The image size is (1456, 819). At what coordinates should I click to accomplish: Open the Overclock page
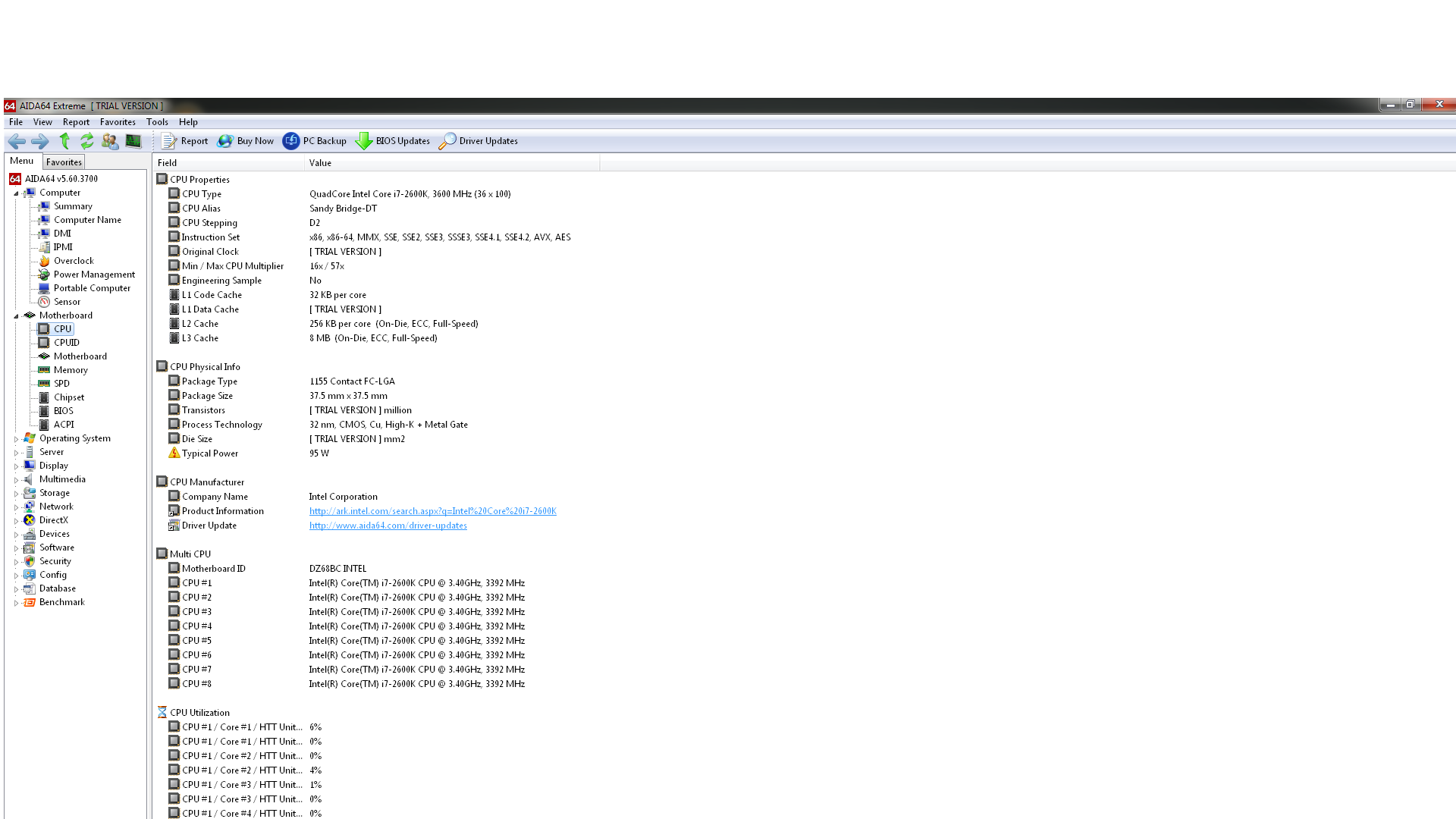(x=74, y=261)
